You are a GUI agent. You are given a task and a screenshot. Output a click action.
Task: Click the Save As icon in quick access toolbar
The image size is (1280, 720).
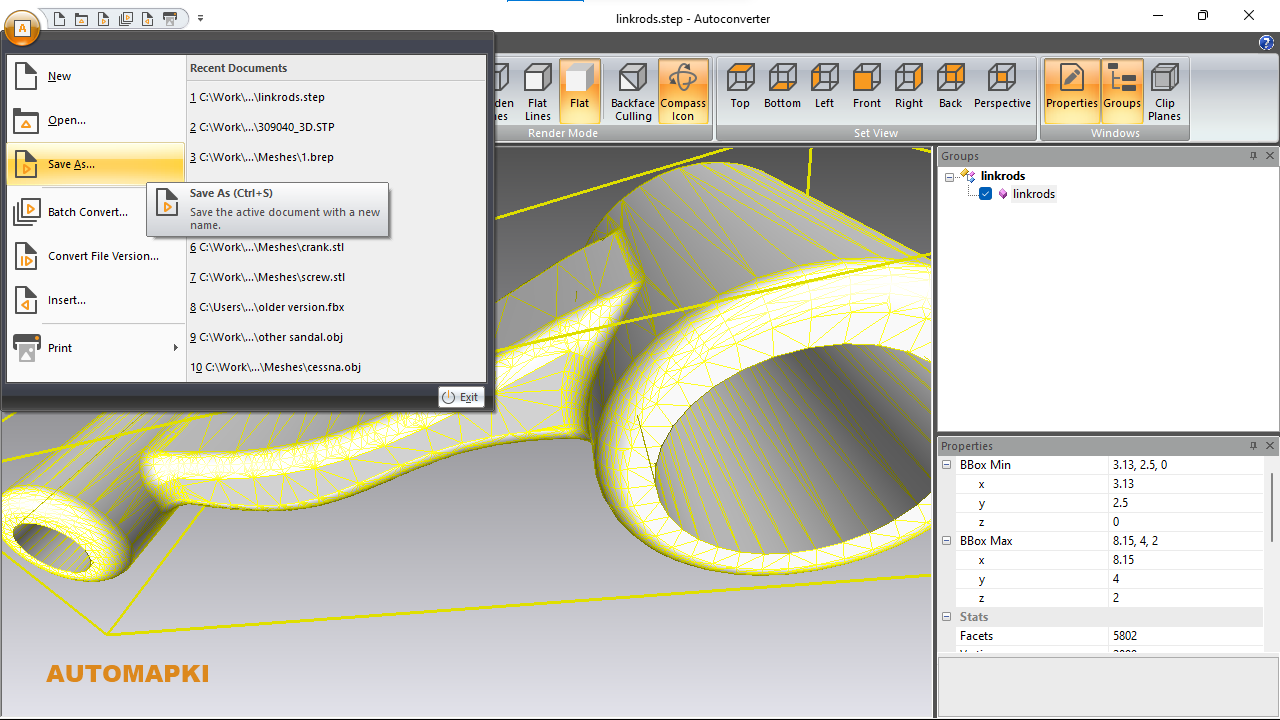point(103,18)
